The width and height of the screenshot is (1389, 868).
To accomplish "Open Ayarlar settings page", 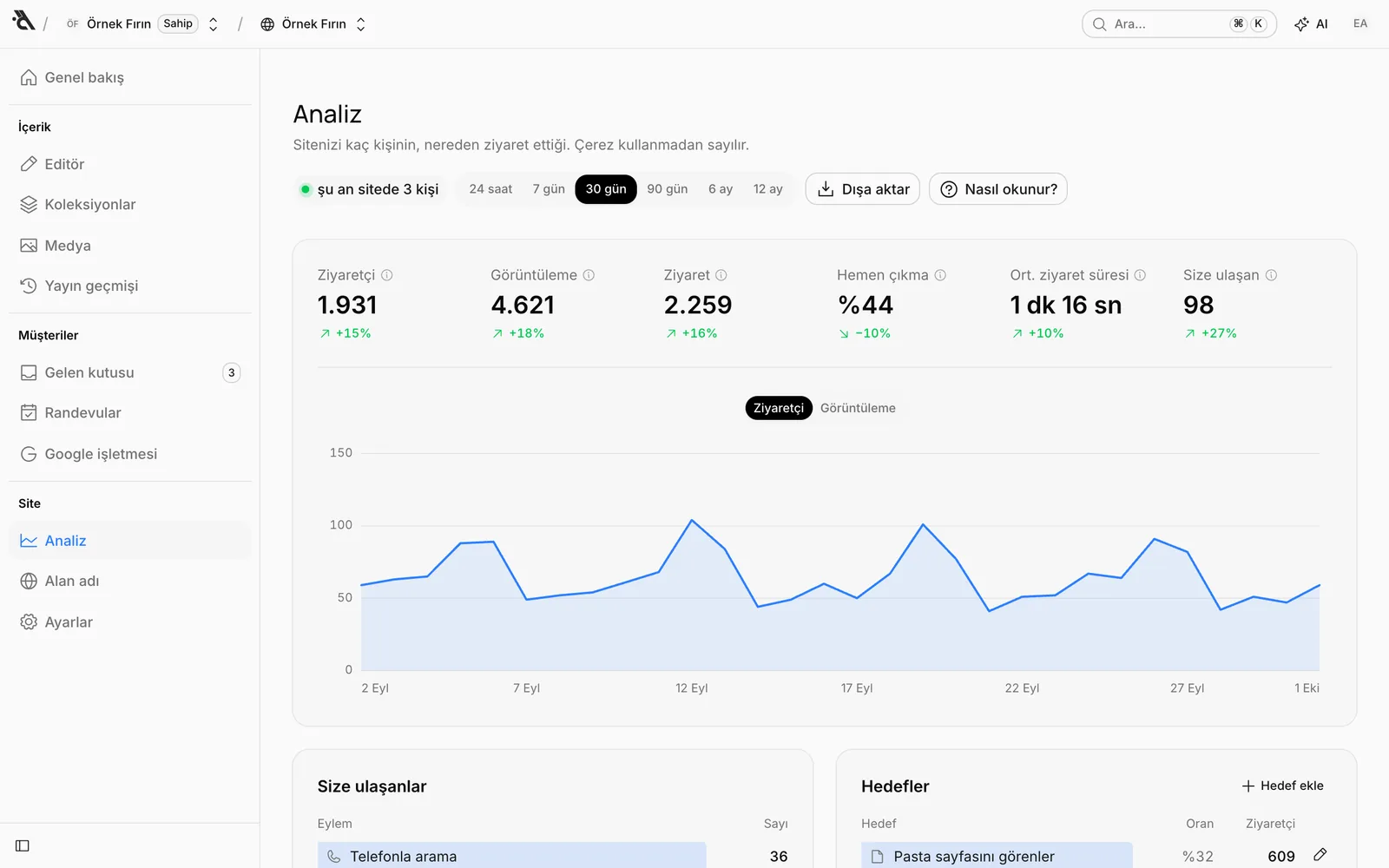I will [x=130, y=622].
